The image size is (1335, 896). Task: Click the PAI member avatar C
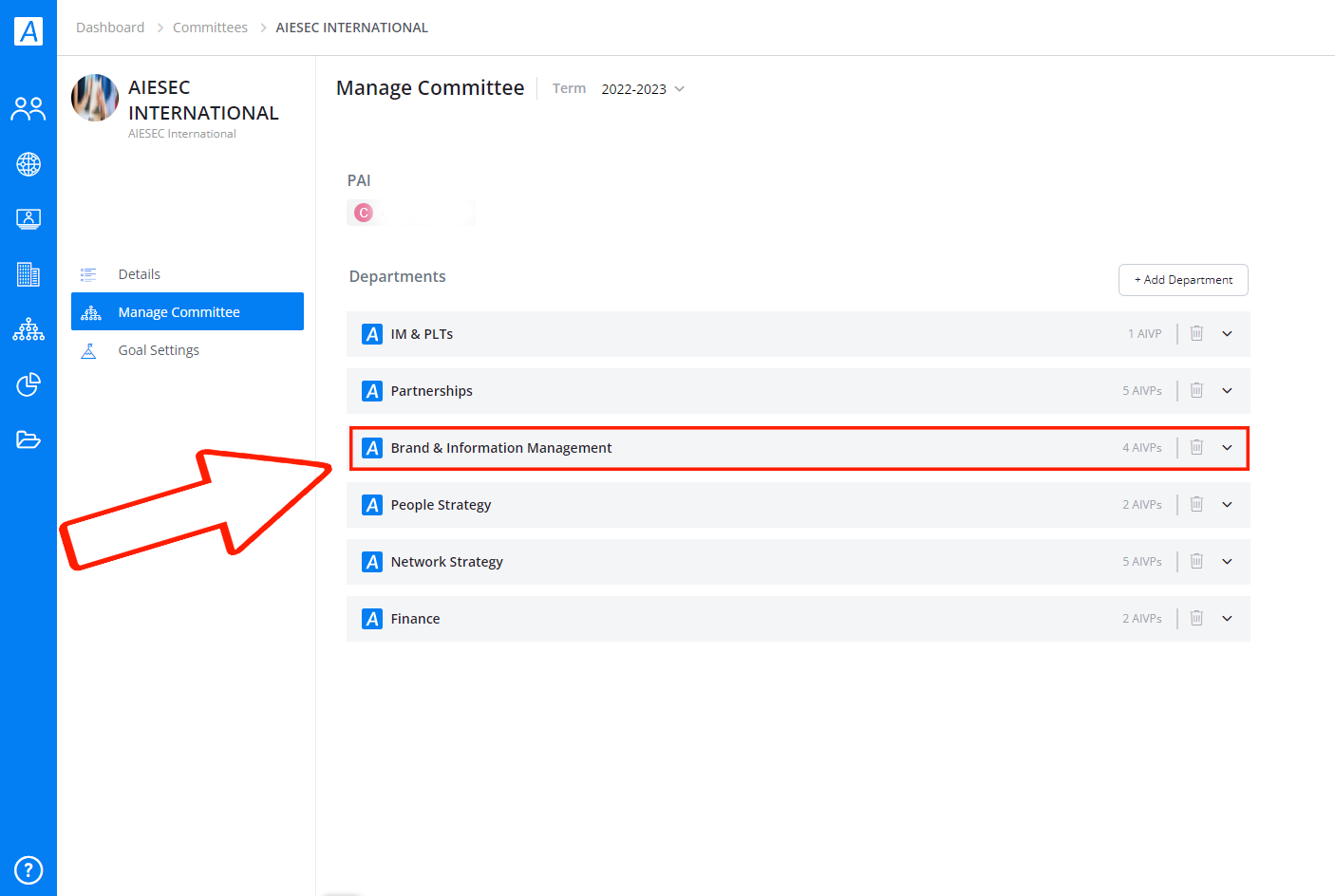coord(364,213)
